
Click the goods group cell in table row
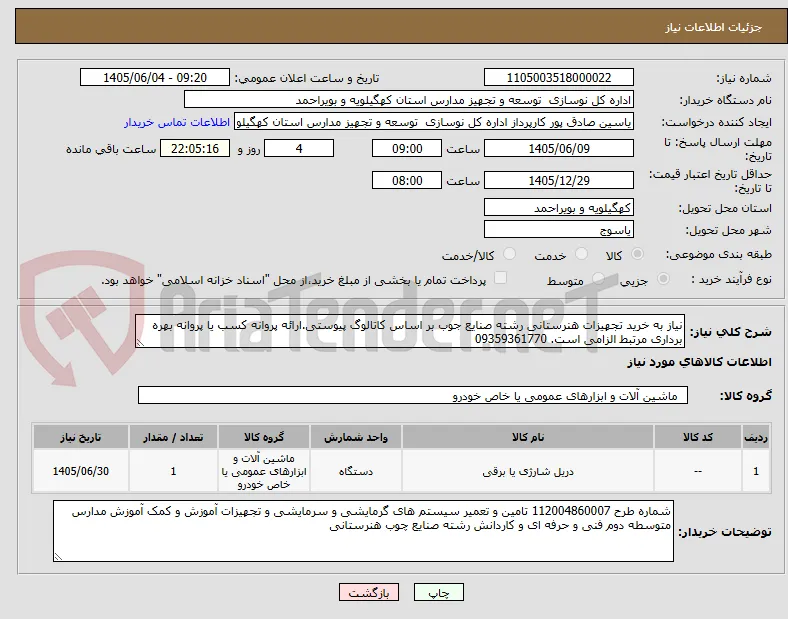(264, 471)
